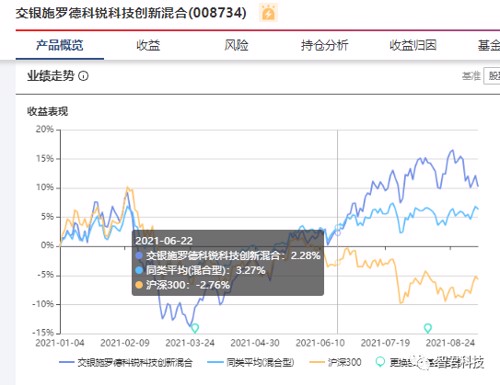
Task: Toggle the 交银施罗德科锐科技创新混合 legend series
Action: (126, 362)
